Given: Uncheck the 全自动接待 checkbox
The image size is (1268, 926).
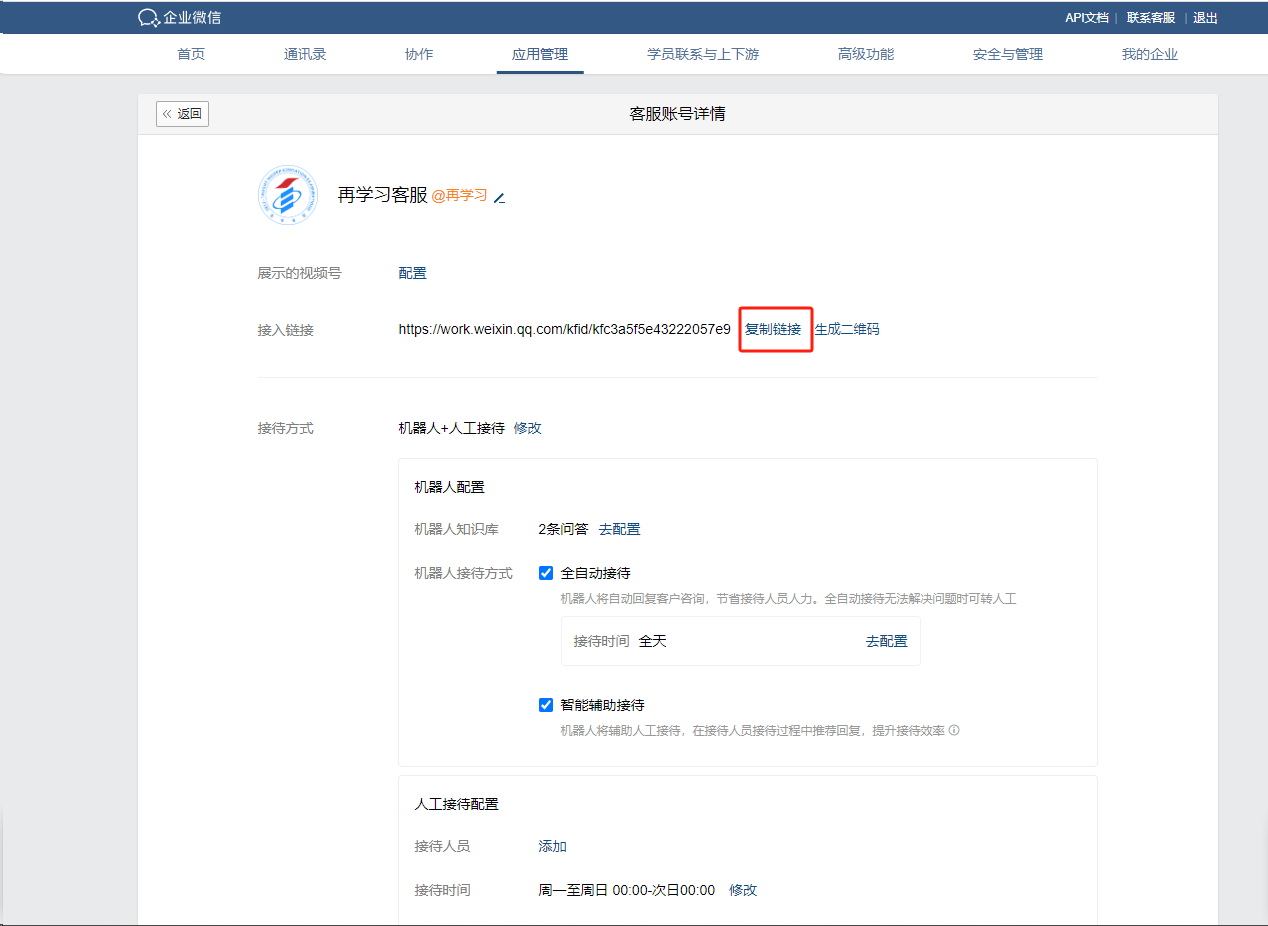Looking at the screenshot, I should (x=546, y=573).
